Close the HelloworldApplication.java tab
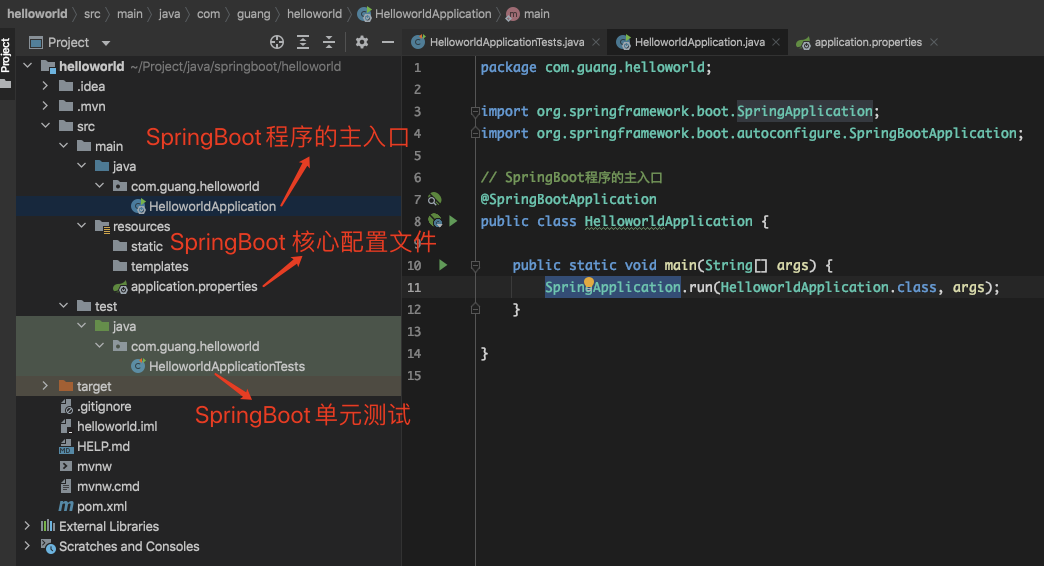1044x566 pixels. coord(776,42)
